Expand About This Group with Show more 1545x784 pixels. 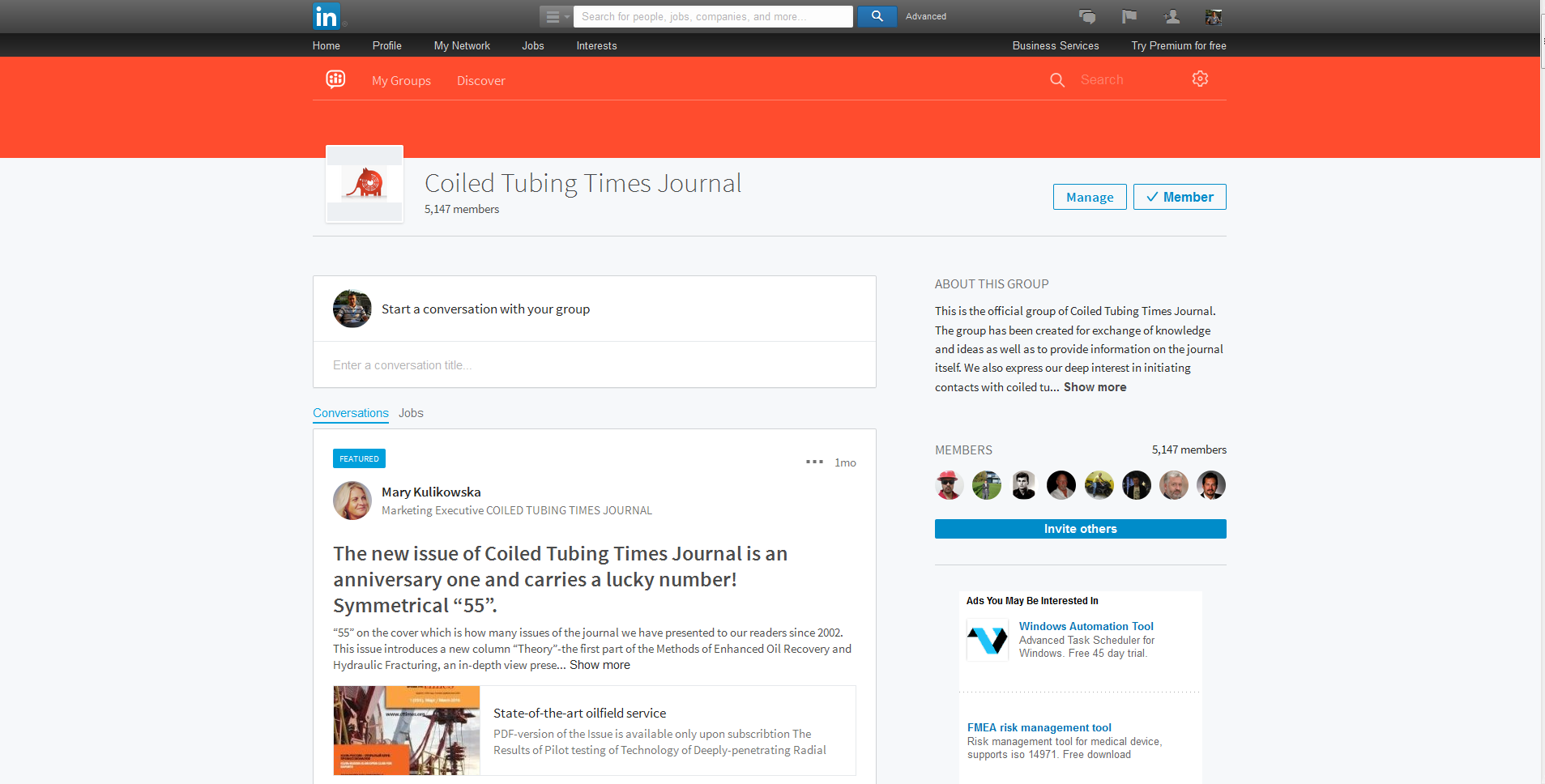(x=1095, y=387)
